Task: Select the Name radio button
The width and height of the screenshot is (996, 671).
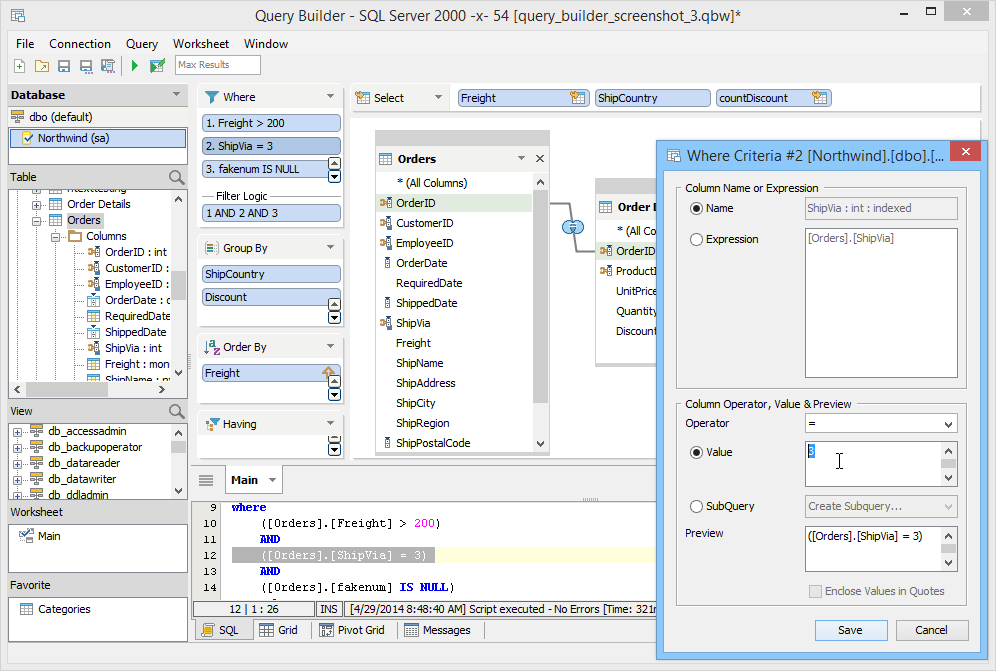Action: 696,208
